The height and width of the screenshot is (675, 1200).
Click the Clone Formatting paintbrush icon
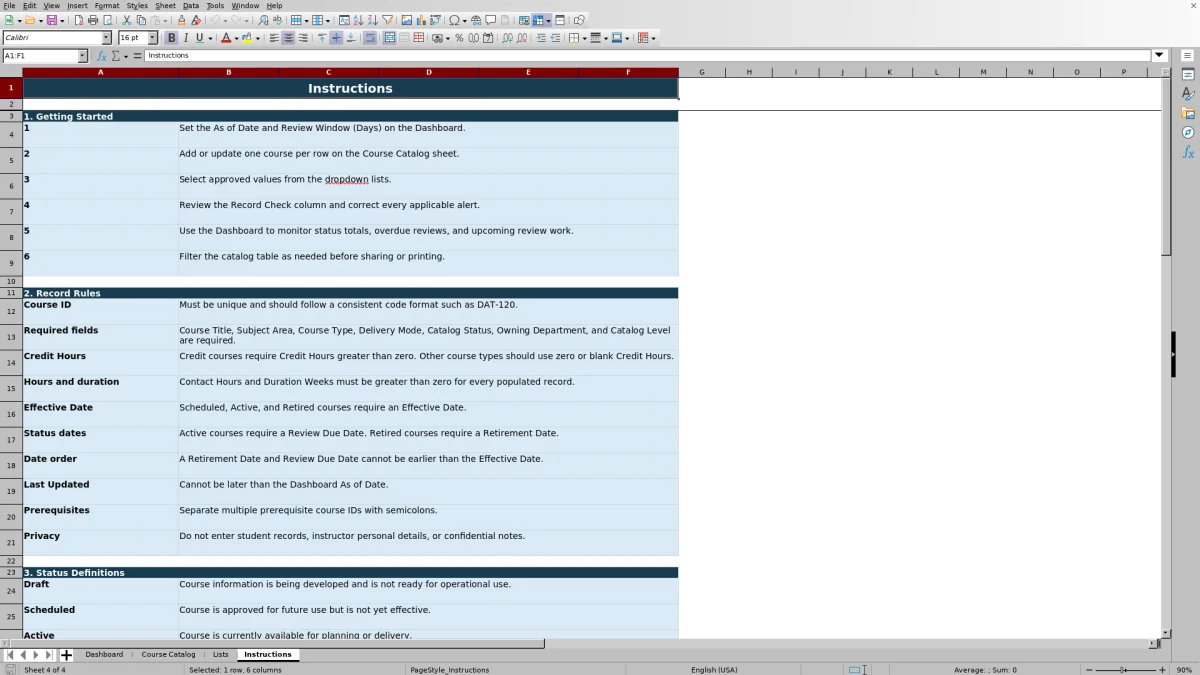[181, 20]
